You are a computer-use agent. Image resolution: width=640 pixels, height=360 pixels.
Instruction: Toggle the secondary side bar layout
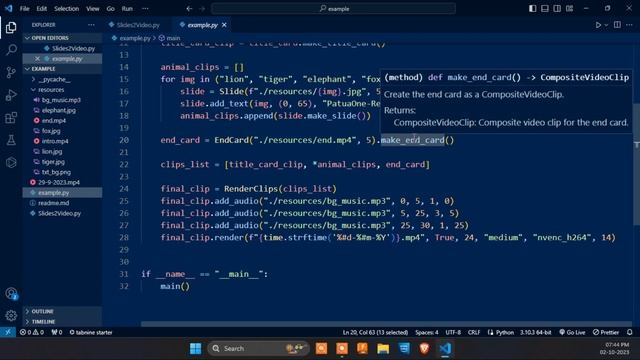click(x=557, y=9)
